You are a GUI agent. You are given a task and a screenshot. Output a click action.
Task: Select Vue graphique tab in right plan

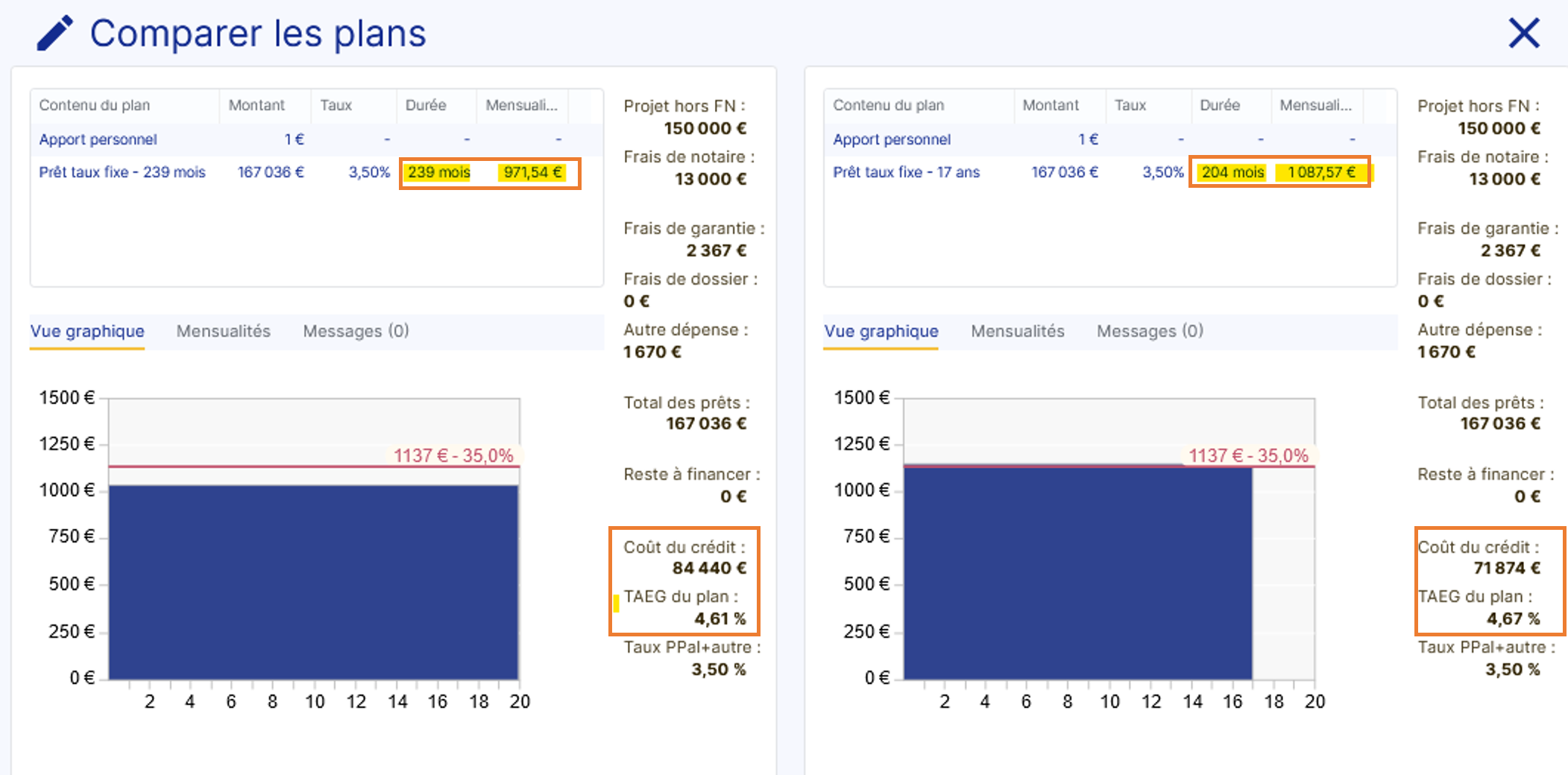pyautogui.click(x=881, y=331)
